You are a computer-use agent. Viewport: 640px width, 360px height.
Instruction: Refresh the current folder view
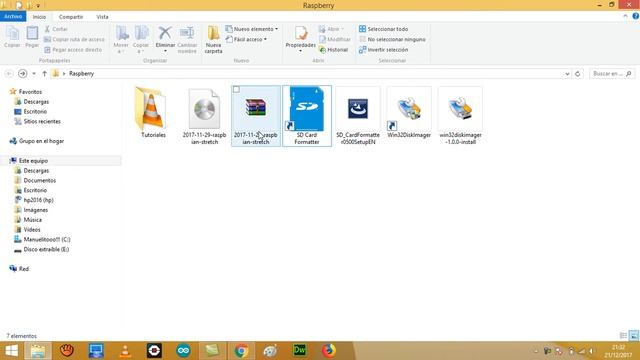(x=578, y=74)
